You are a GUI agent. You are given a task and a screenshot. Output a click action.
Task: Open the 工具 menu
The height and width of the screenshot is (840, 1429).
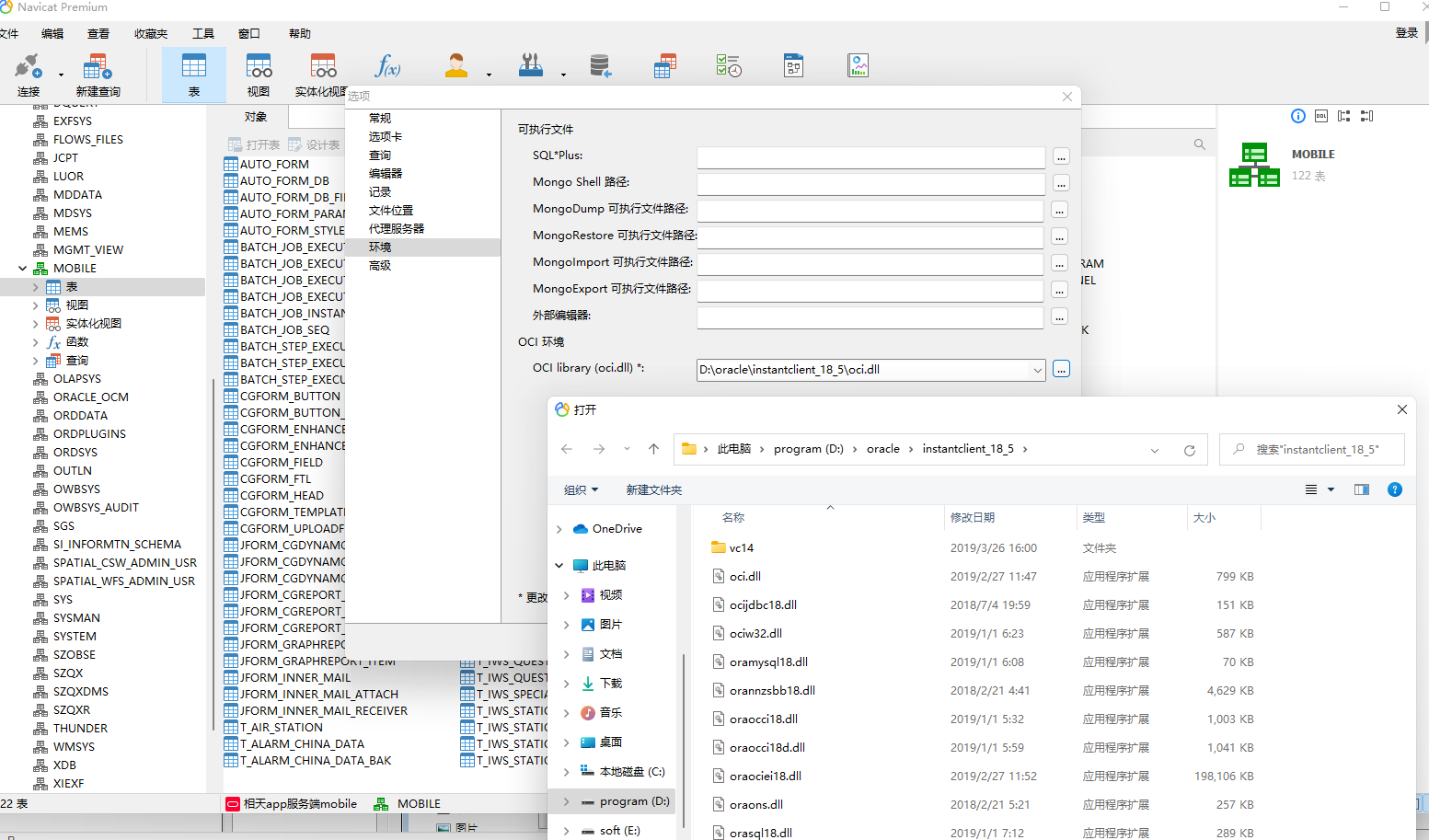[x=203, y=34]
